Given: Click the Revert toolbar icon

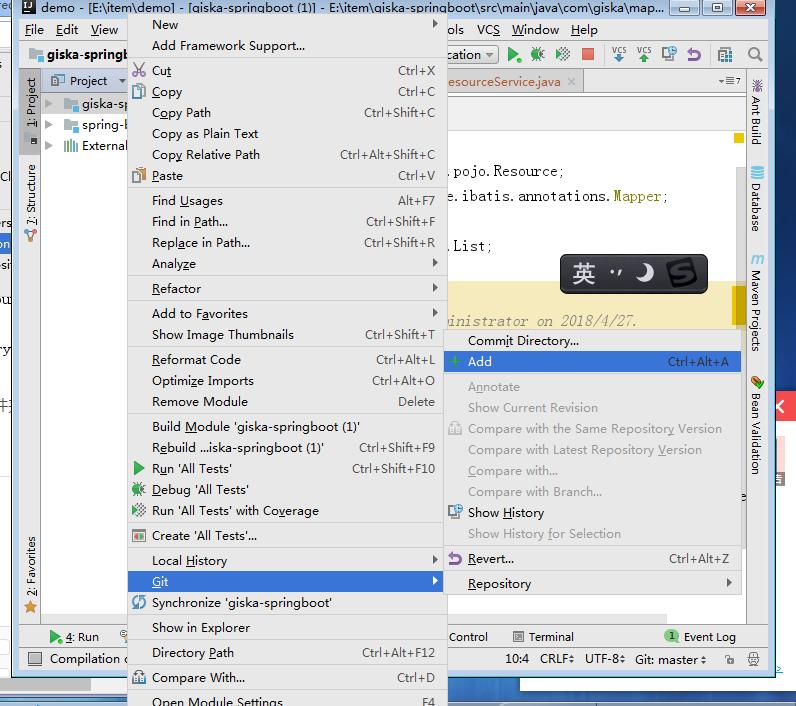Looking at the screenshot, I should tap(694, 54).
